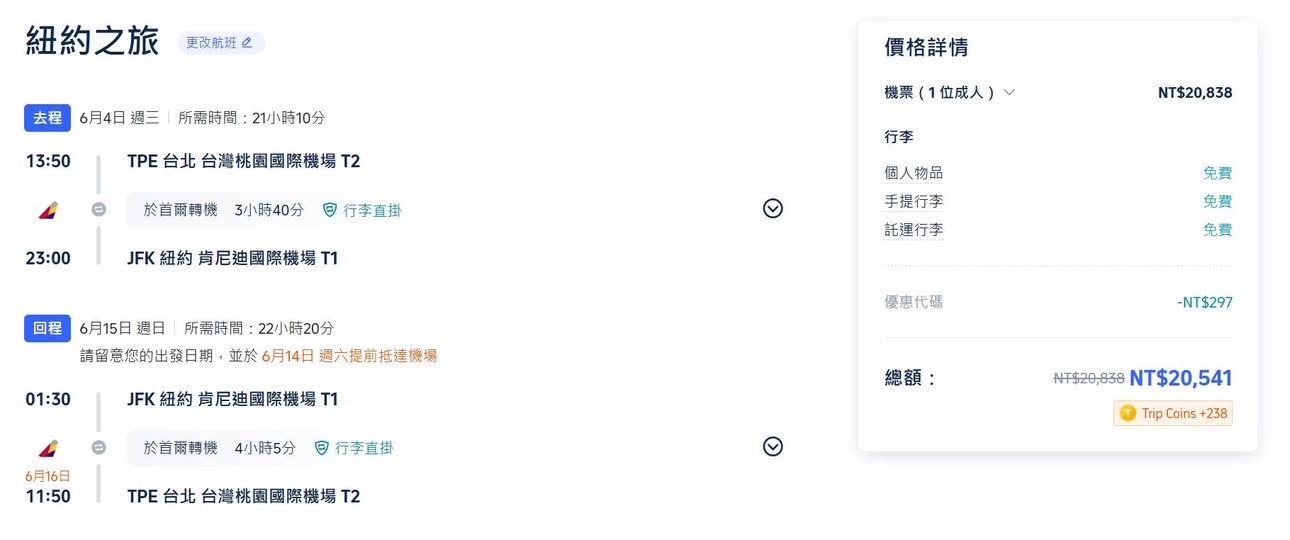Select the 去程 outbound label
Viewport: 1290px width, 540px height.
[47, 118]
